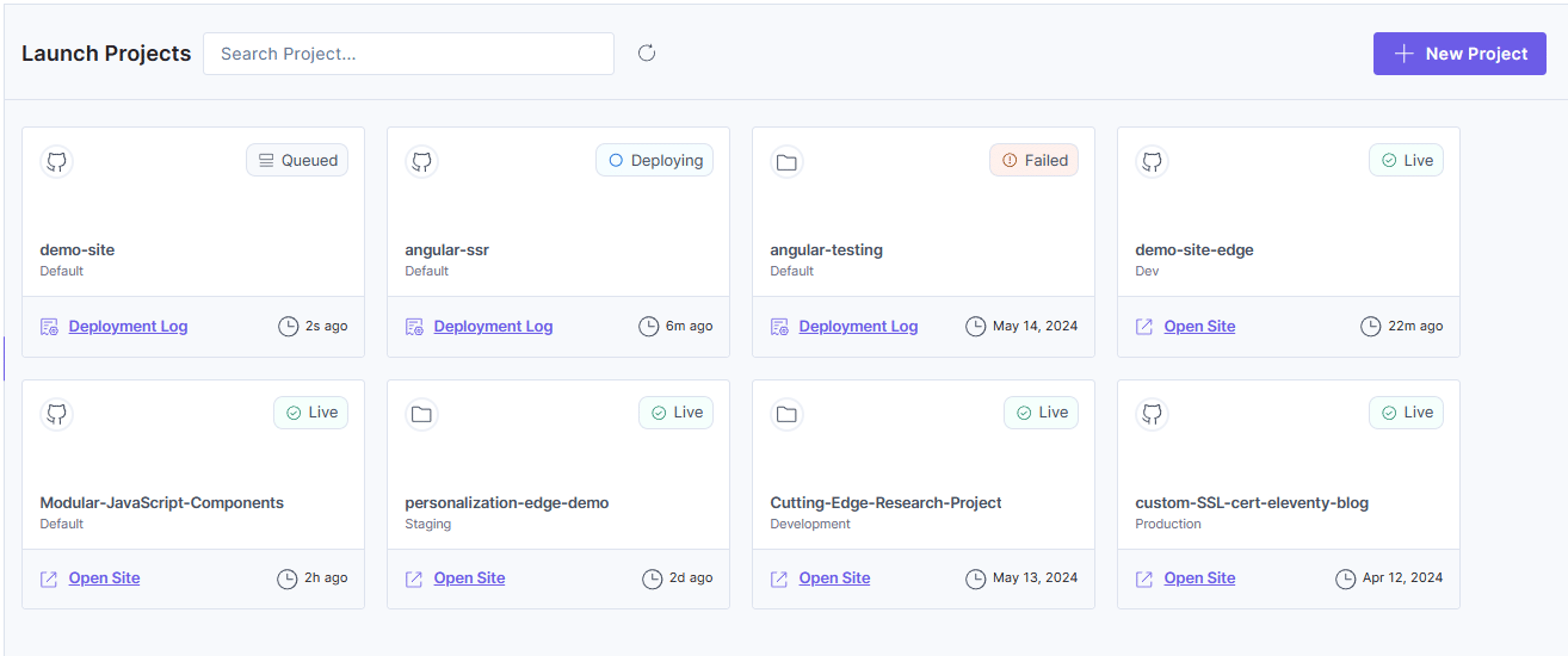Click the Apr 12, 2024 timestamp
The height and width of the screenshot is (656, 1568).
coord(1403,578)
